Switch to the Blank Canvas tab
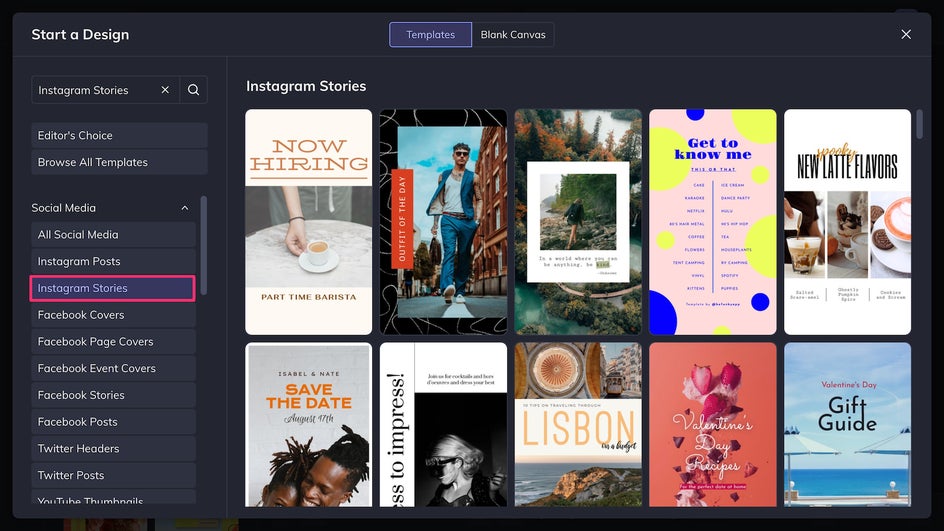 [x=513, y=34]
